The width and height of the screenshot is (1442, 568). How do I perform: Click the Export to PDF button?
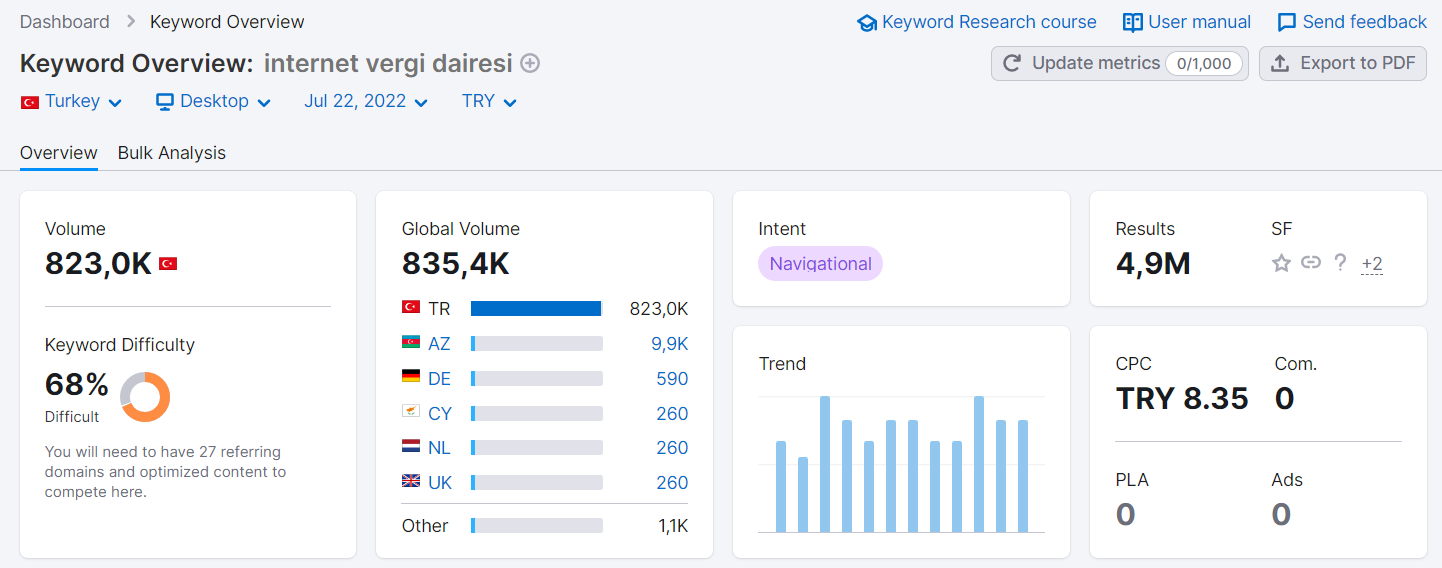click(x=1343, y=63)
